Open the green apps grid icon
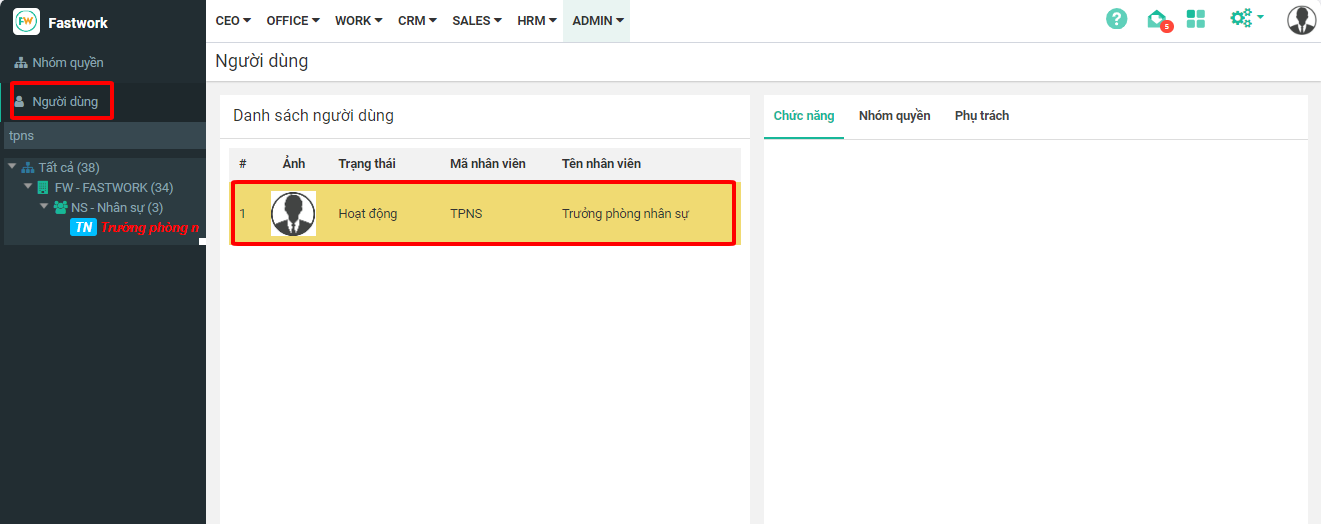The height and width of the screenshot is (524, 1321). (1195, 19)
